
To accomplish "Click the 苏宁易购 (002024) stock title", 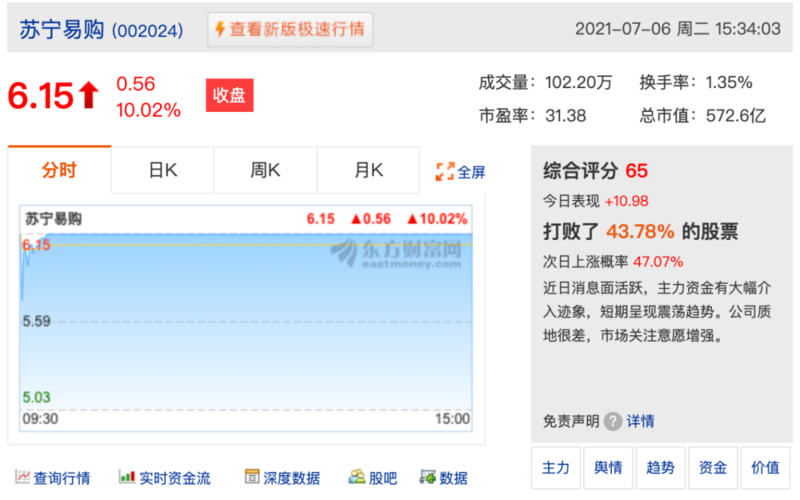I will [101, 30].
